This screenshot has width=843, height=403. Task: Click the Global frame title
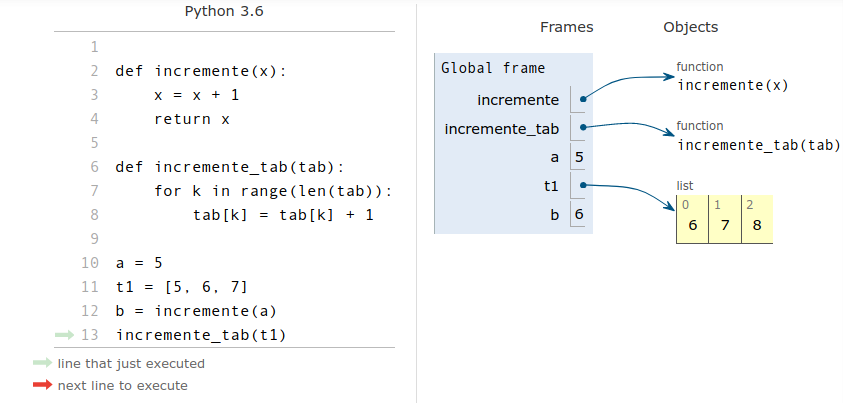click(493, 68)
